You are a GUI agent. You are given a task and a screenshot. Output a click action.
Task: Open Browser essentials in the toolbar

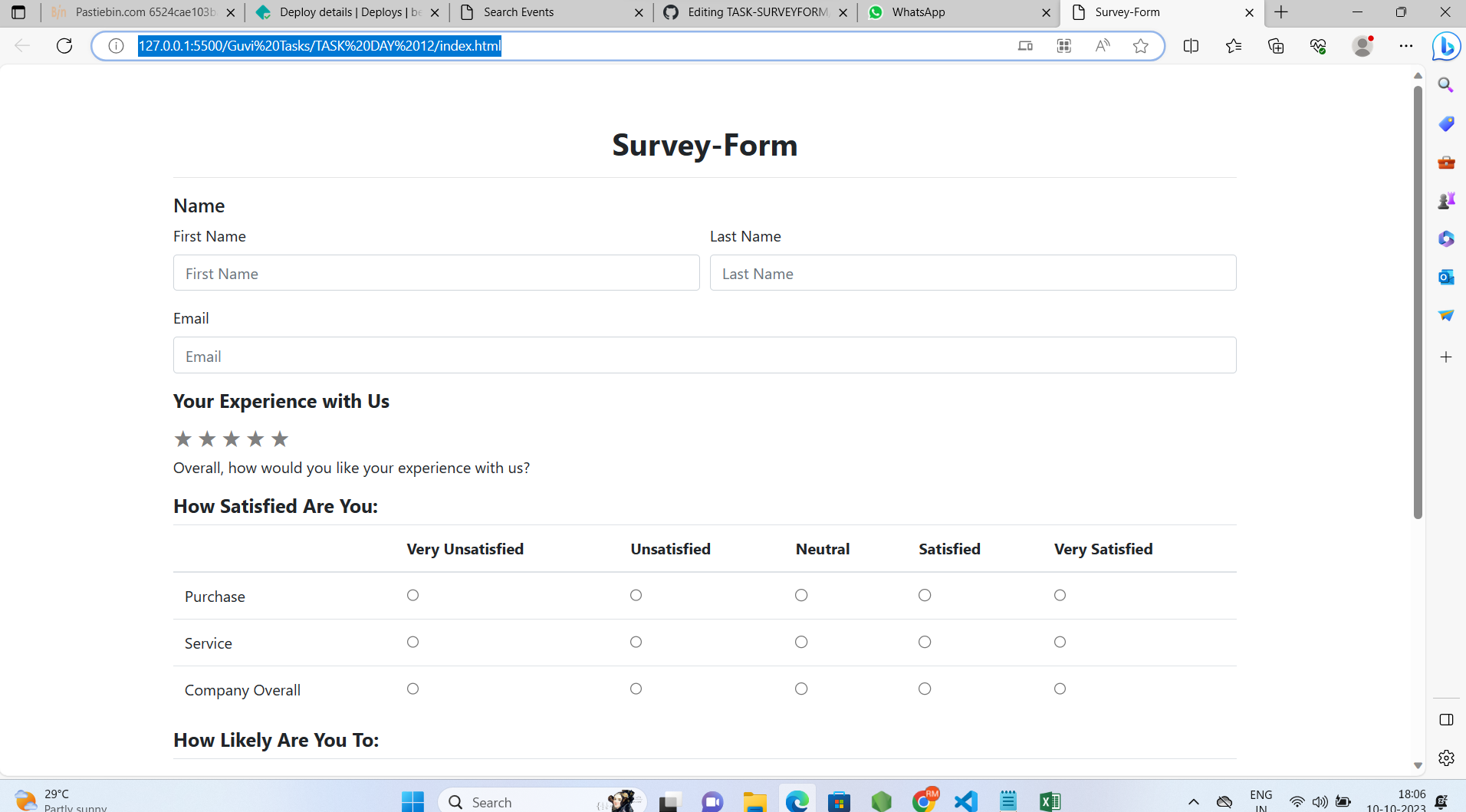click(x=1318, y=46)
